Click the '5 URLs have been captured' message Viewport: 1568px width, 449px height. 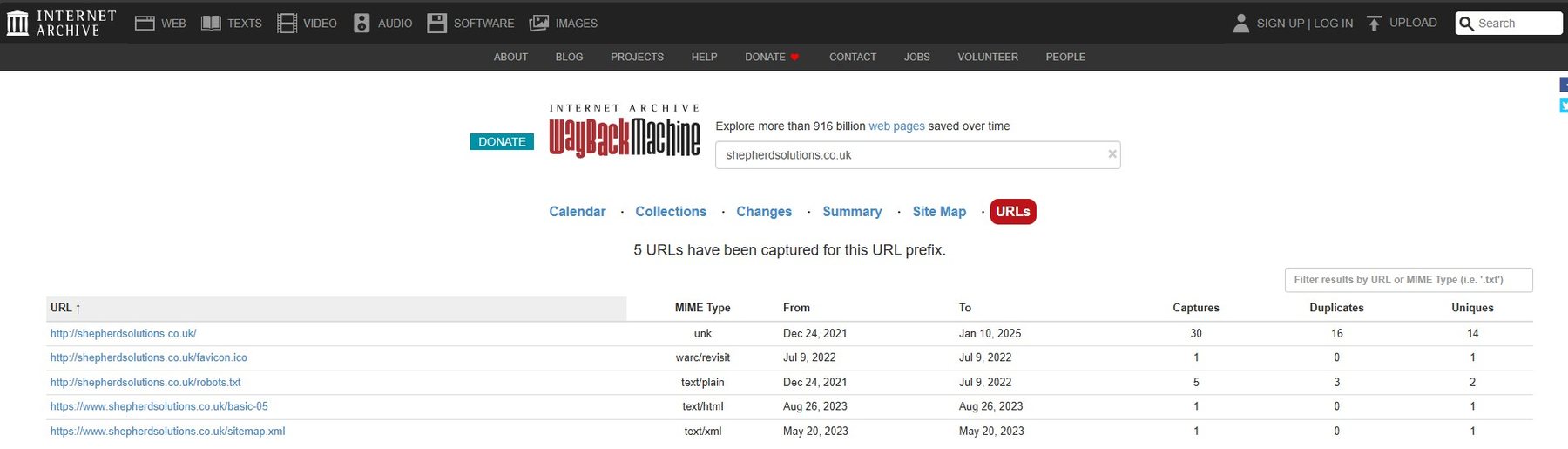789,250
